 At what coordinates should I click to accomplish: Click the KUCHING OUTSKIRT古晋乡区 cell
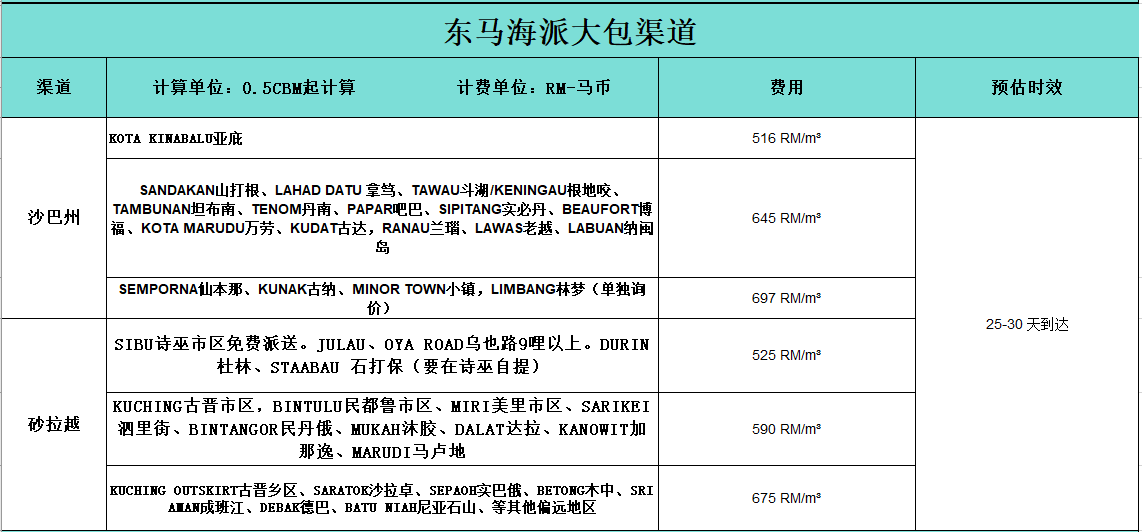[x=382, y=498]
